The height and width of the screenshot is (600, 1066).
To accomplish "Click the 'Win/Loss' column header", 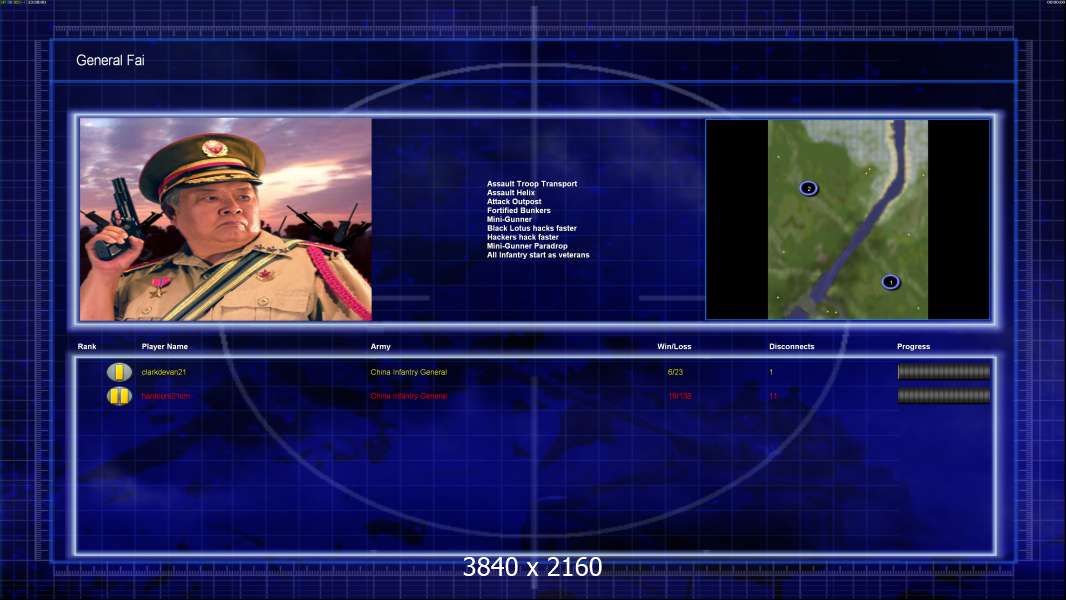I will tap(674, 347).
